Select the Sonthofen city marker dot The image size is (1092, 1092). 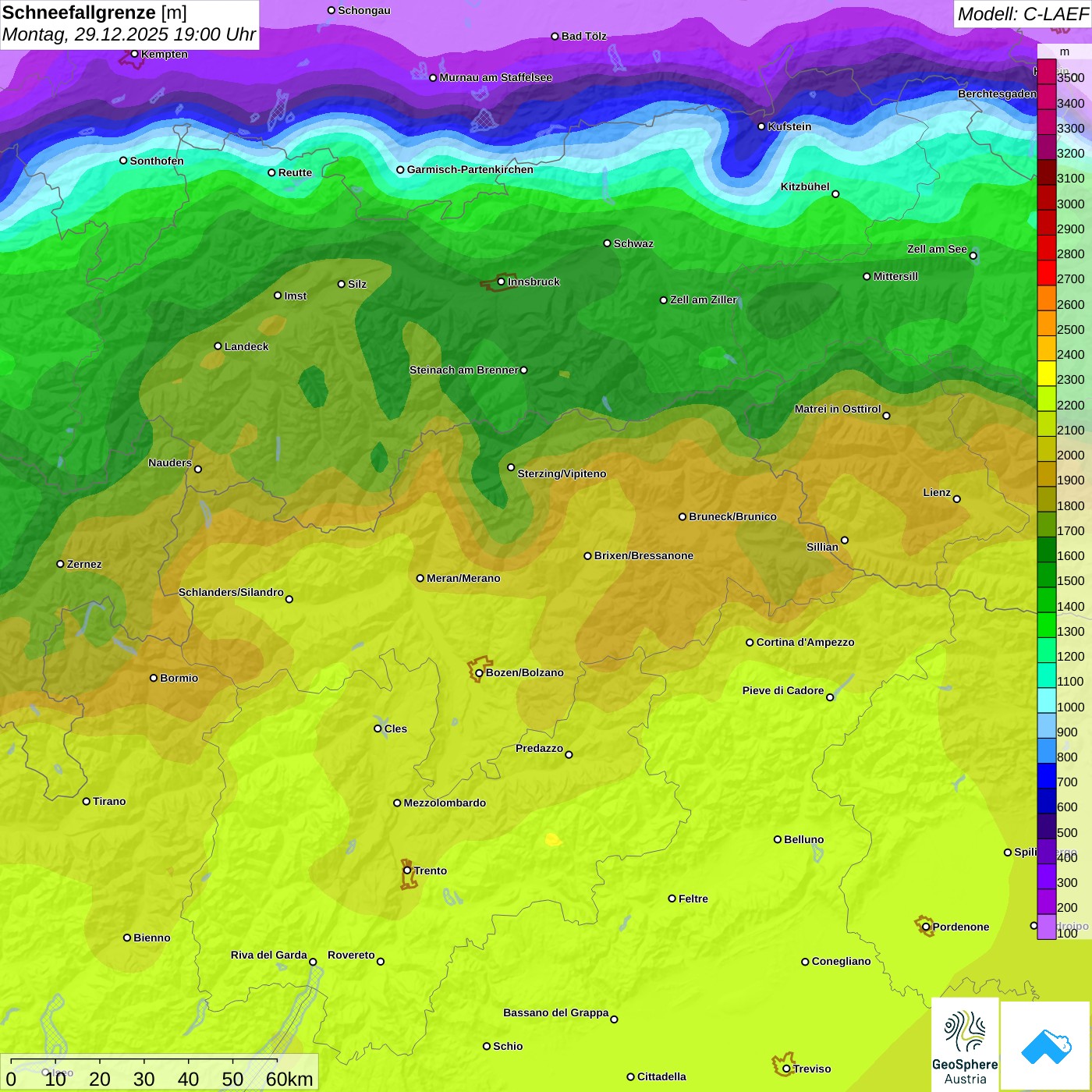123,161
